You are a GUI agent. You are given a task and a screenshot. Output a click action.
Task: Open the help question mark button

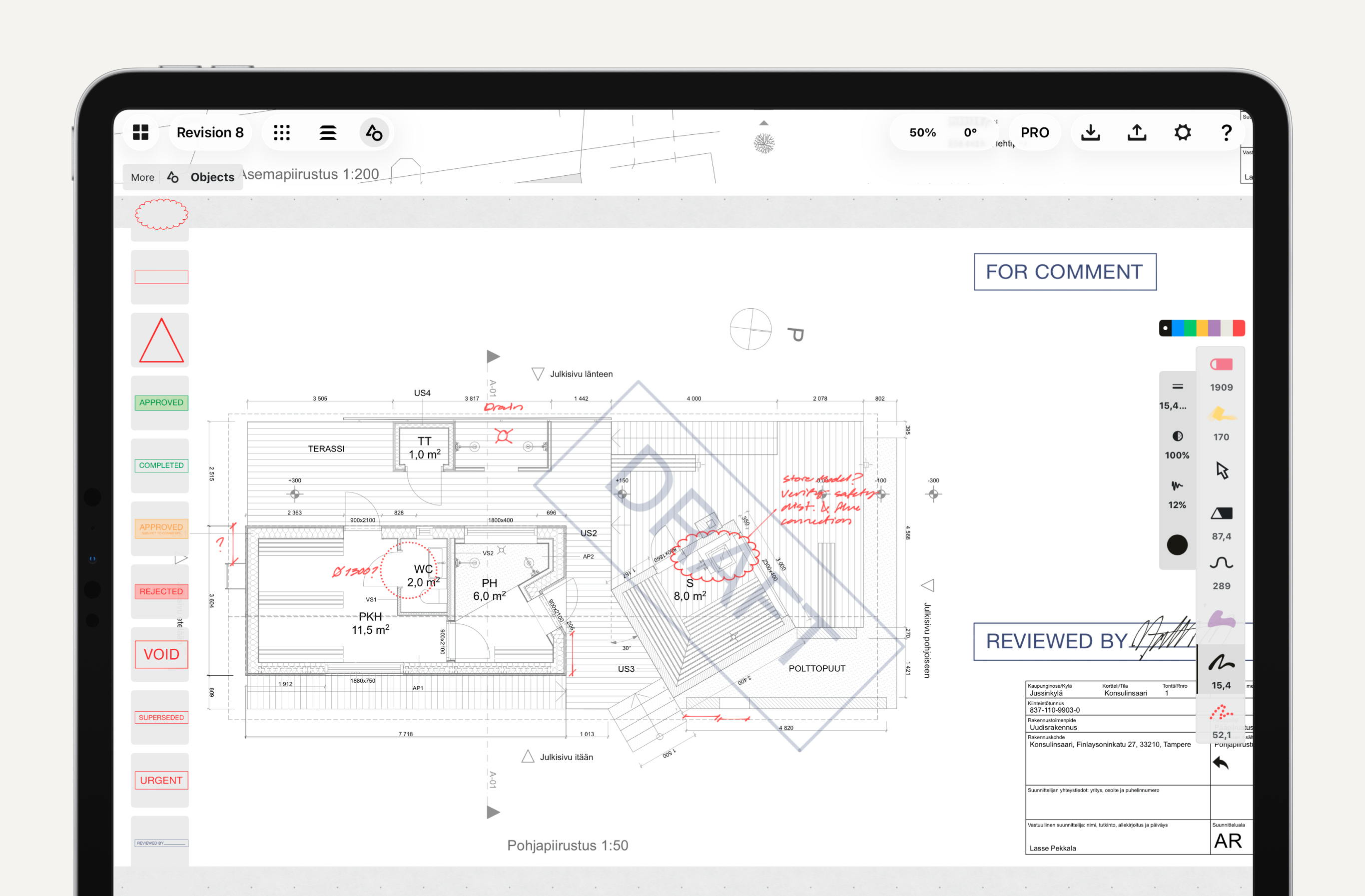[1226, 132]
